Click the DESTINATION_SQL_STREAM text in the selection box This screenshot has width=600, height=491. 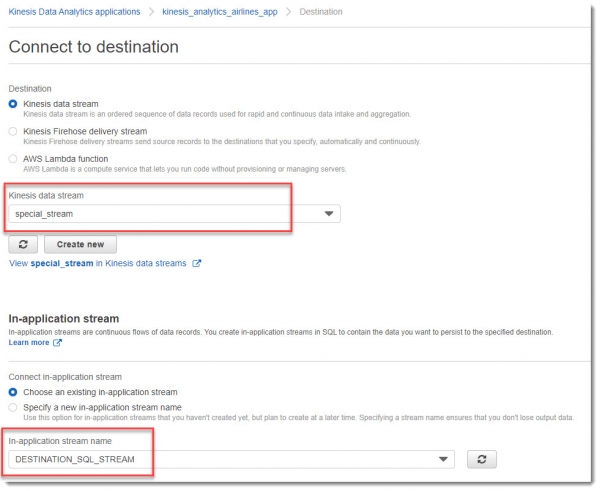[x=75, y=458]
